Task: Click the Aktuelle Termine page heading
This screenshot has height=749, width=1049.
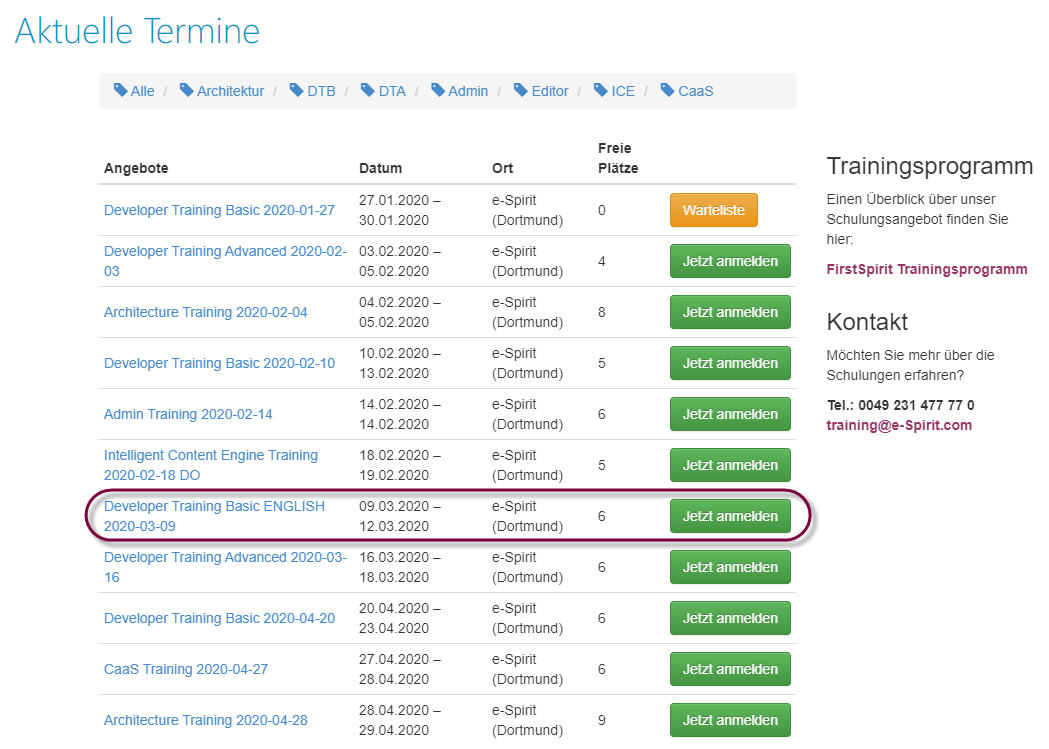Action: 137,31
